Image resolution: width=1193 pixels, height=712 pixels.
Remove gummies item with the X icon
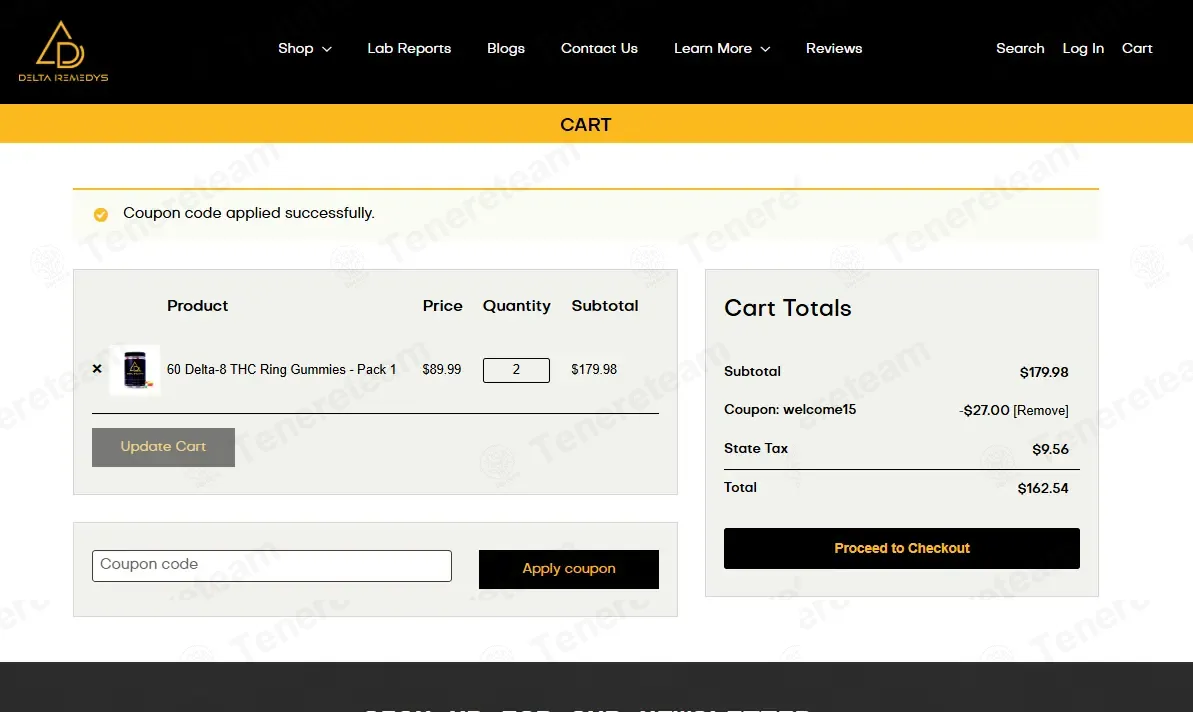pos(97,369)
